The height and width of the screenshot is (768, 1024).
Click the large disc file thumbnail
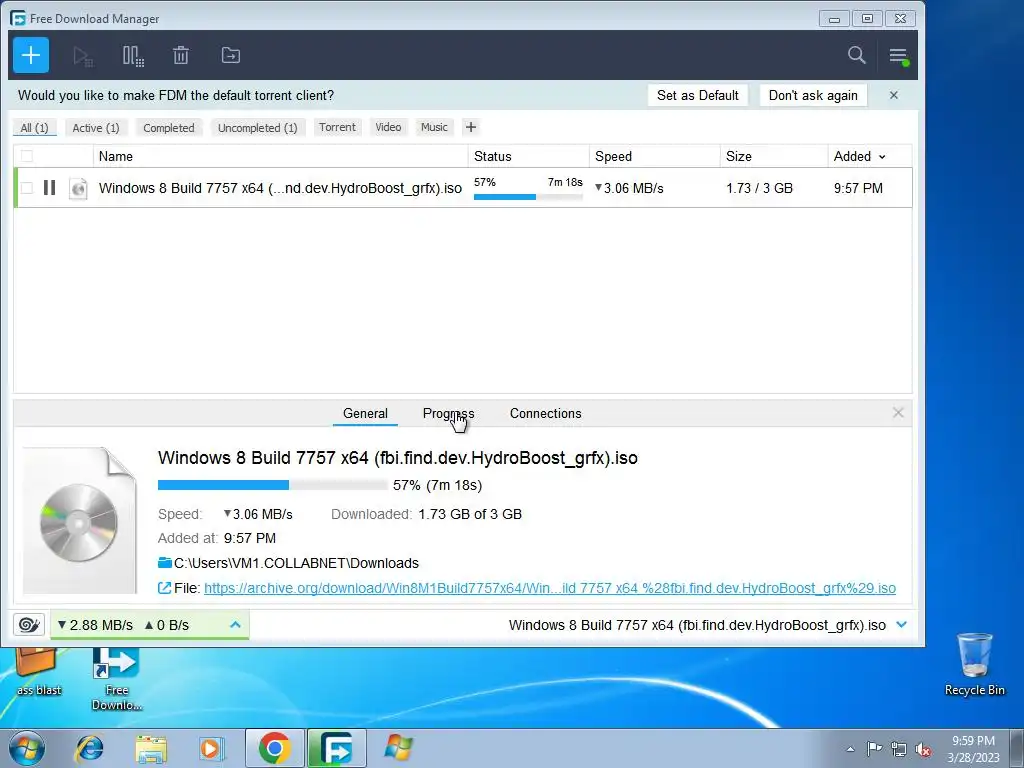tap(80, 521)
